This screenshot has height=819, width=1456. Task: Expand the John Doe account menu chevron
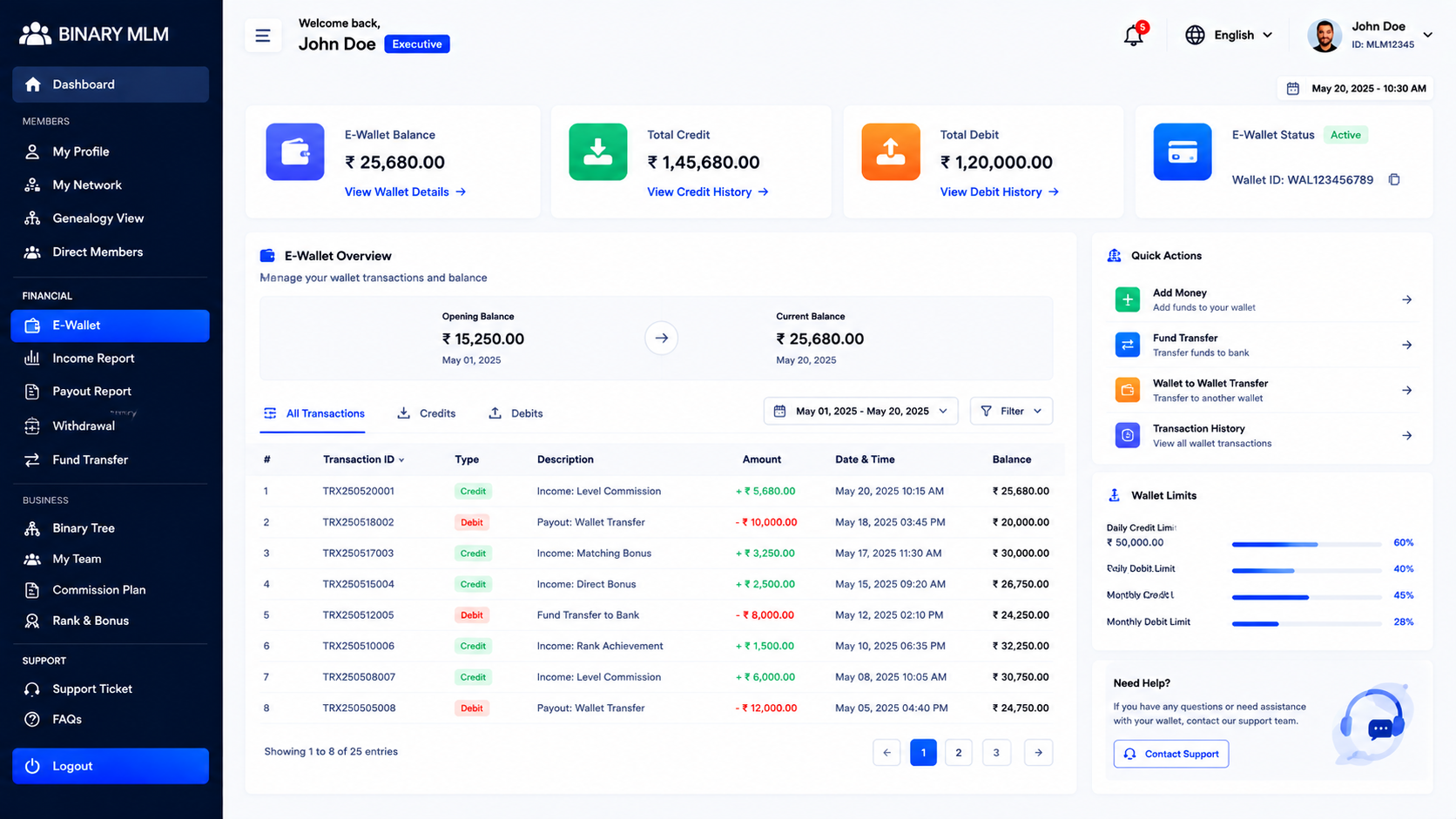pos(1428,35)
